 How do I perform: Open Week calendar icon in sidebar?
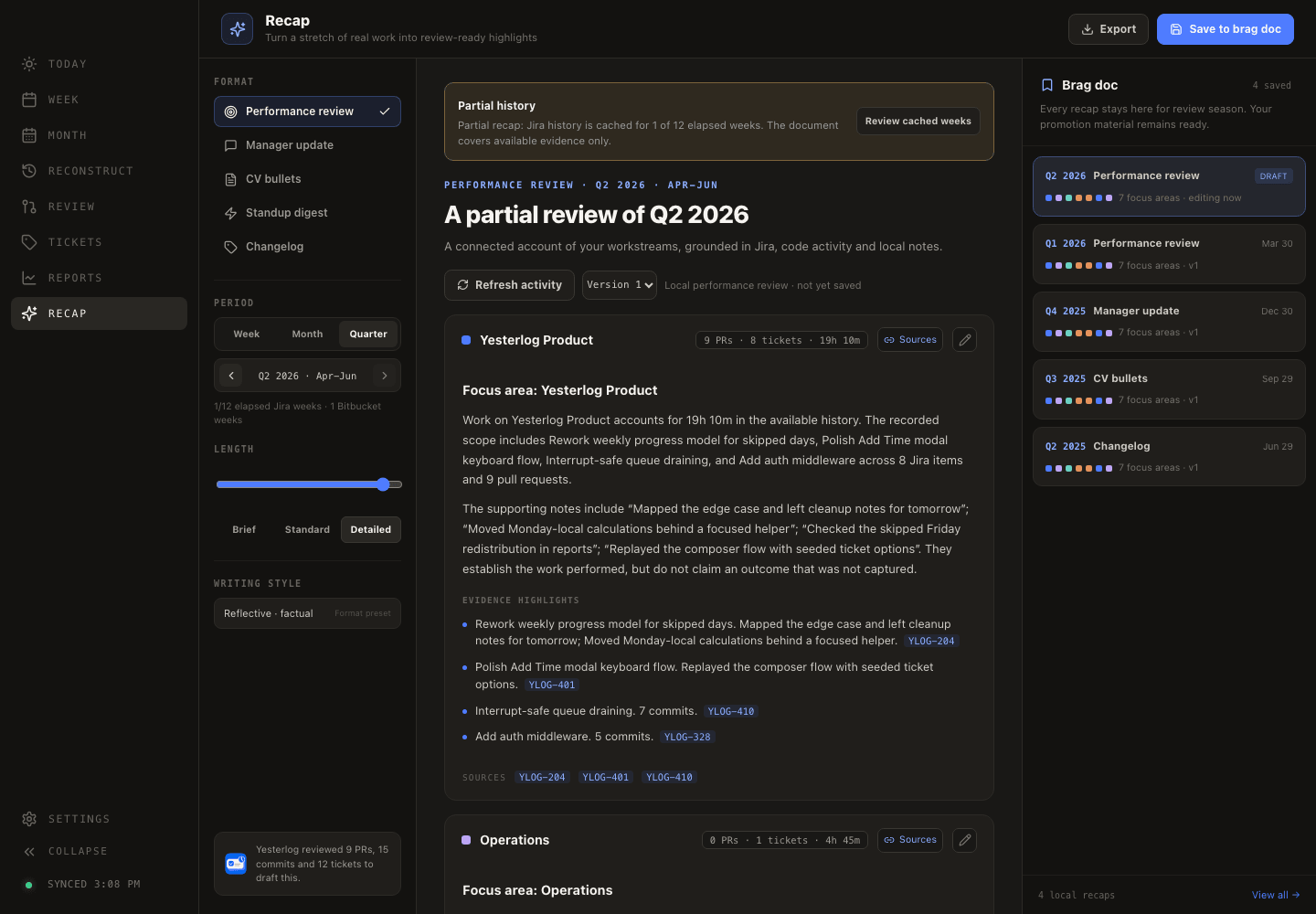point(29,100)
